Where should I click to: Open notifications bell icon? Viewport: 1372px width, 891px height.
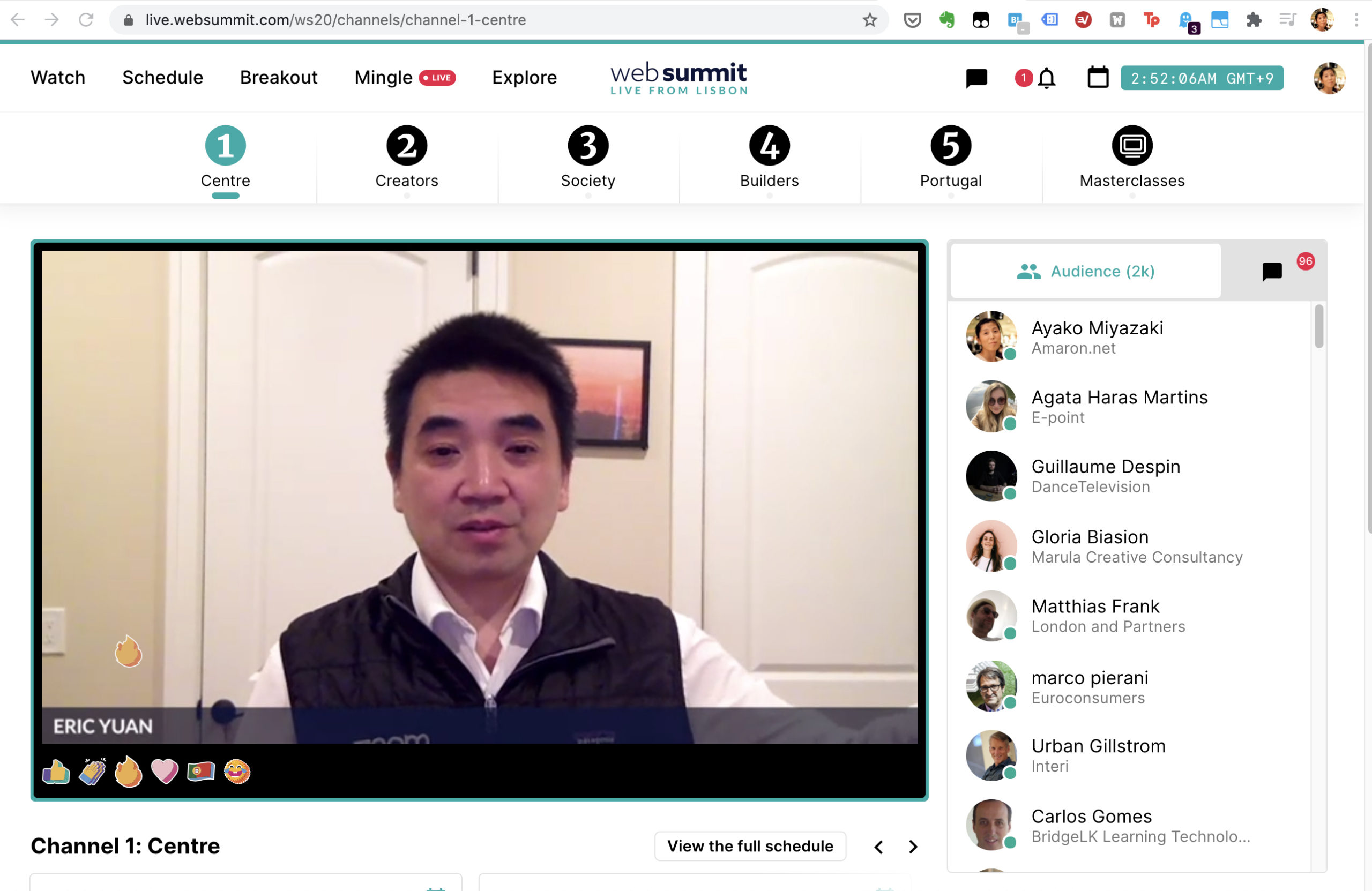(1046, 78)
